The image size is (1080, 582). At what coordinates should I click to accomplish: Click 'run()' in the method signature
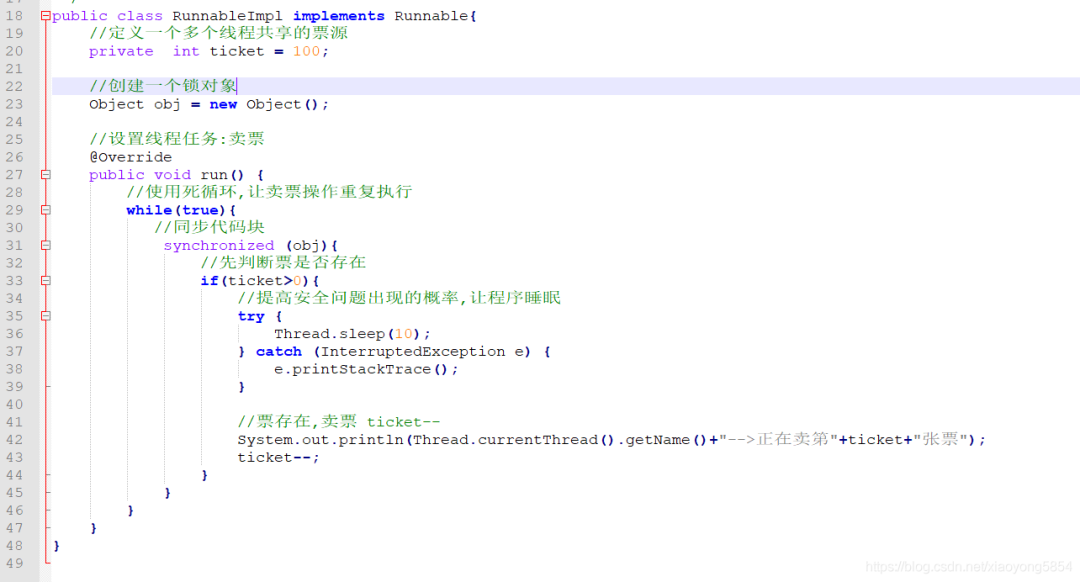[222, 175]
